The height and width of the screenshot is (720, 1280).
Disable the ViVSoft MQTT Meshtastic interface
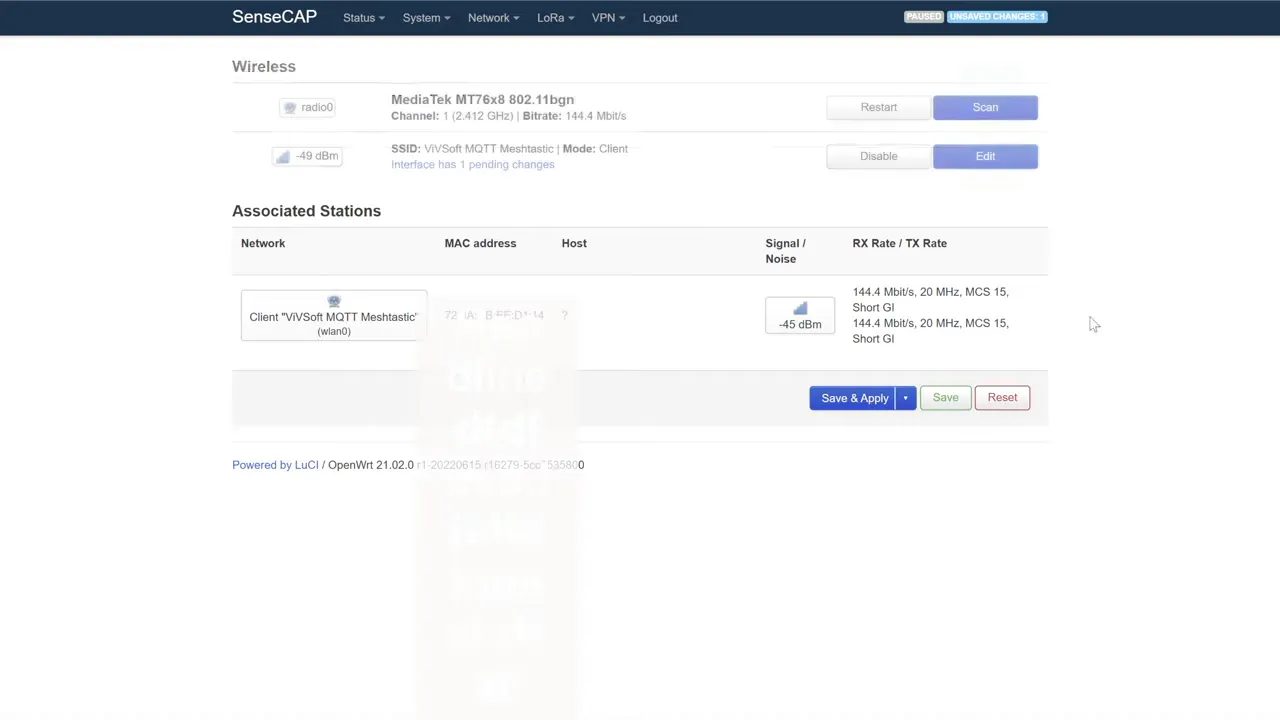point(879,156)
